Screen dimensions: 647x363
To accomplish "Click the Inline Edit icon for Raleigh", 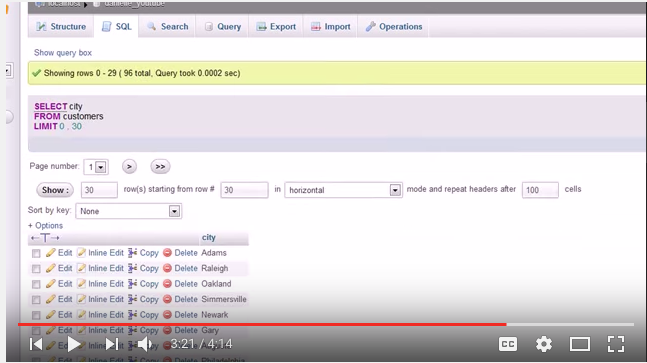I will click(82, 269).
